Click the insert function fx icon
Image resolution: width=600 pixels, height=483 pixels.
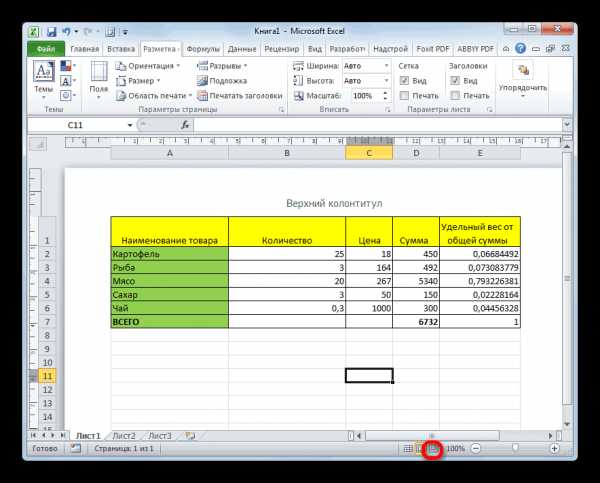(185, 125)
